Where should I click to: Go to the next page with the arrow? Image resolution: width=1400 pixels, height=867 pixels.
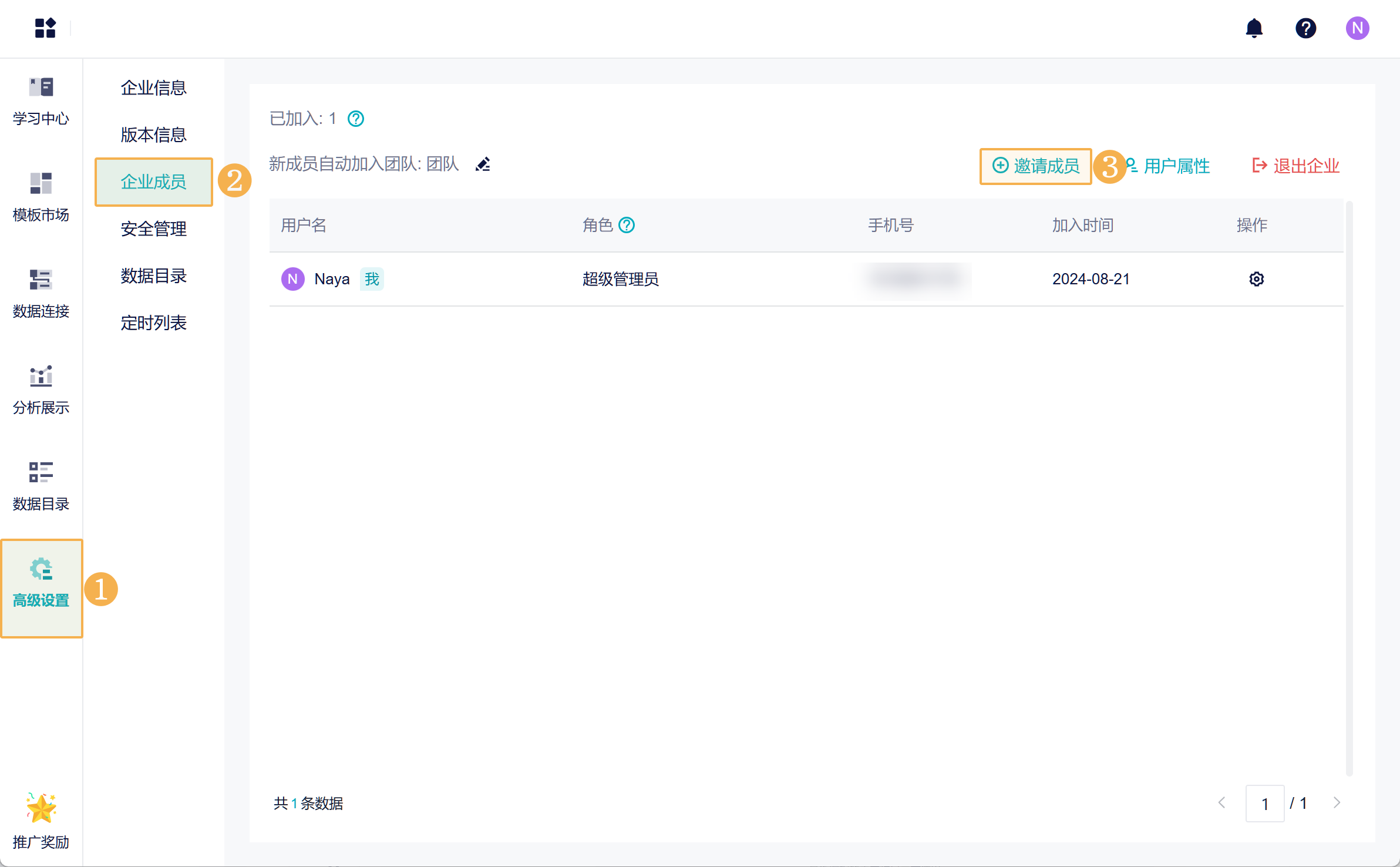[1337, 803]
